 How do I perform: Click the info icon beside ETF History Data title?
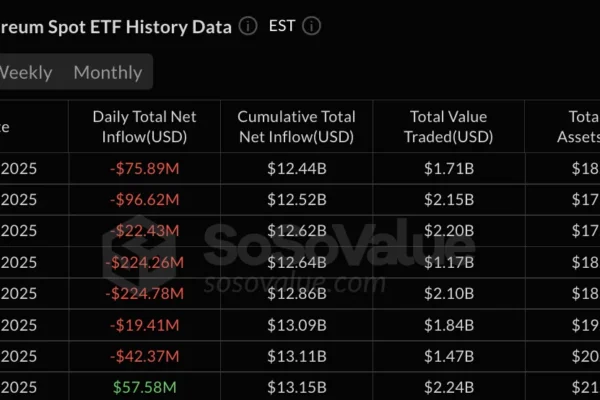[249, 27]
